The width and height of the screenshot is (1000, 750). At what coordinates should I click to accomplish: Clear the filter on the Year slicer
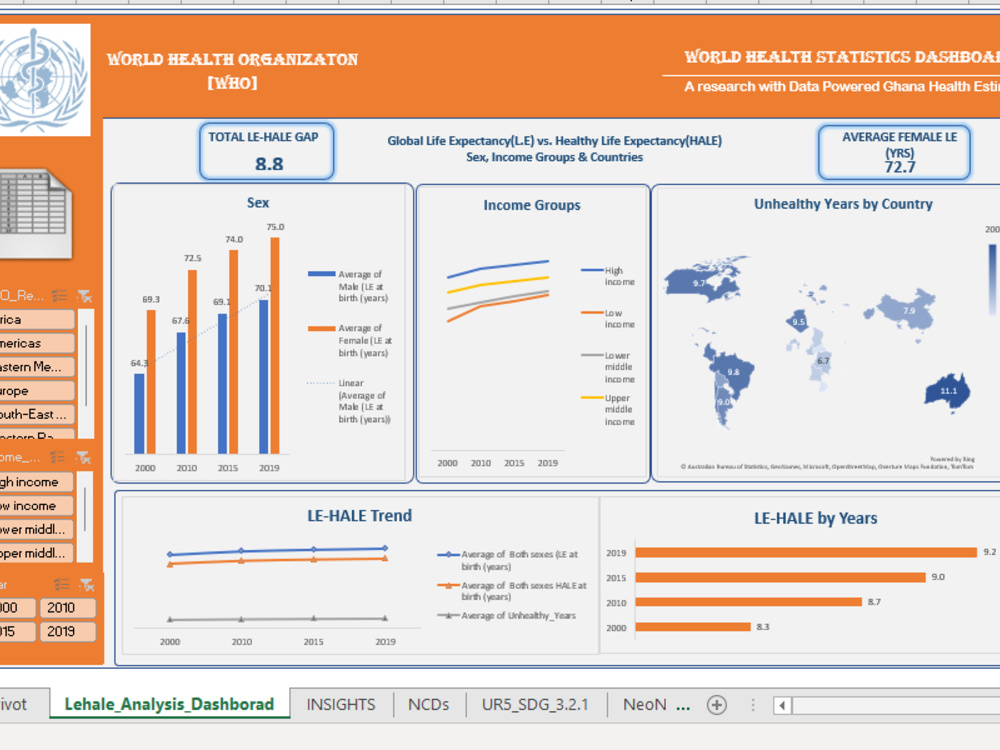pyautogui.click(x=87, y=584)
